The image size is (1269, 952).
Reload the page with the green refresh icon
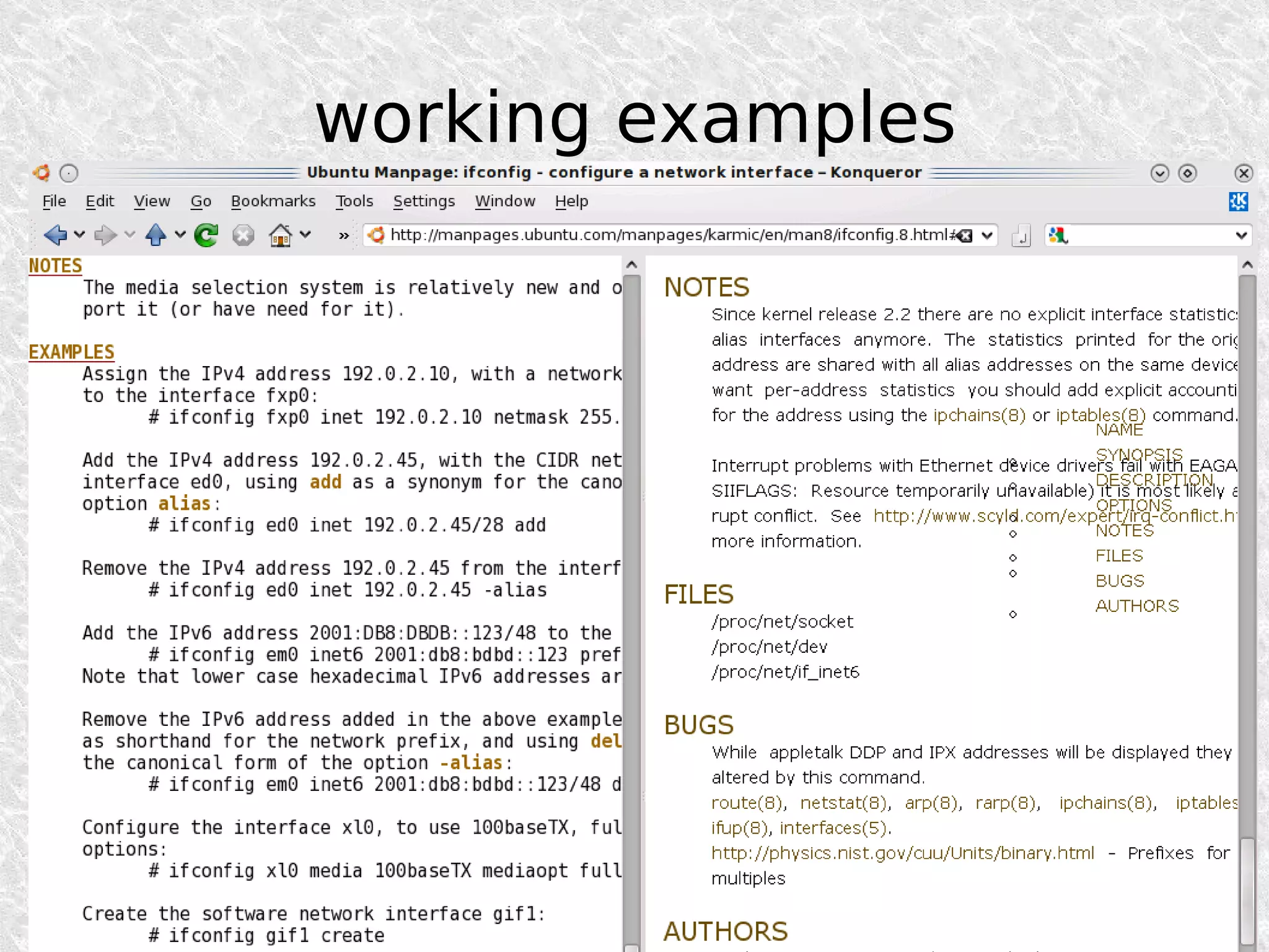click(x=206, y=235)
